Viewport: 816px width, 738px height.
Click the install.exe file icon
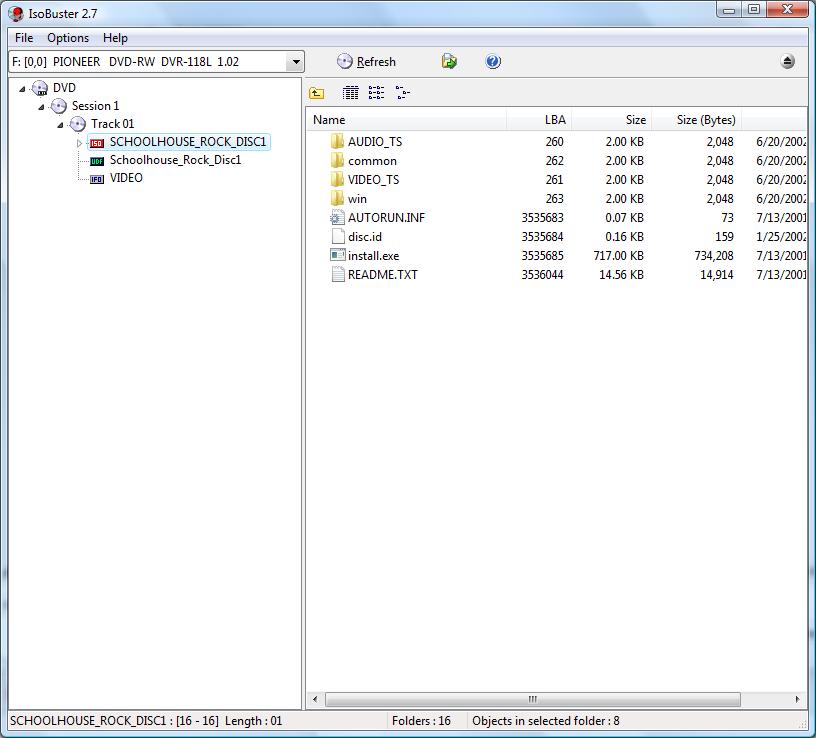point(337,255)
